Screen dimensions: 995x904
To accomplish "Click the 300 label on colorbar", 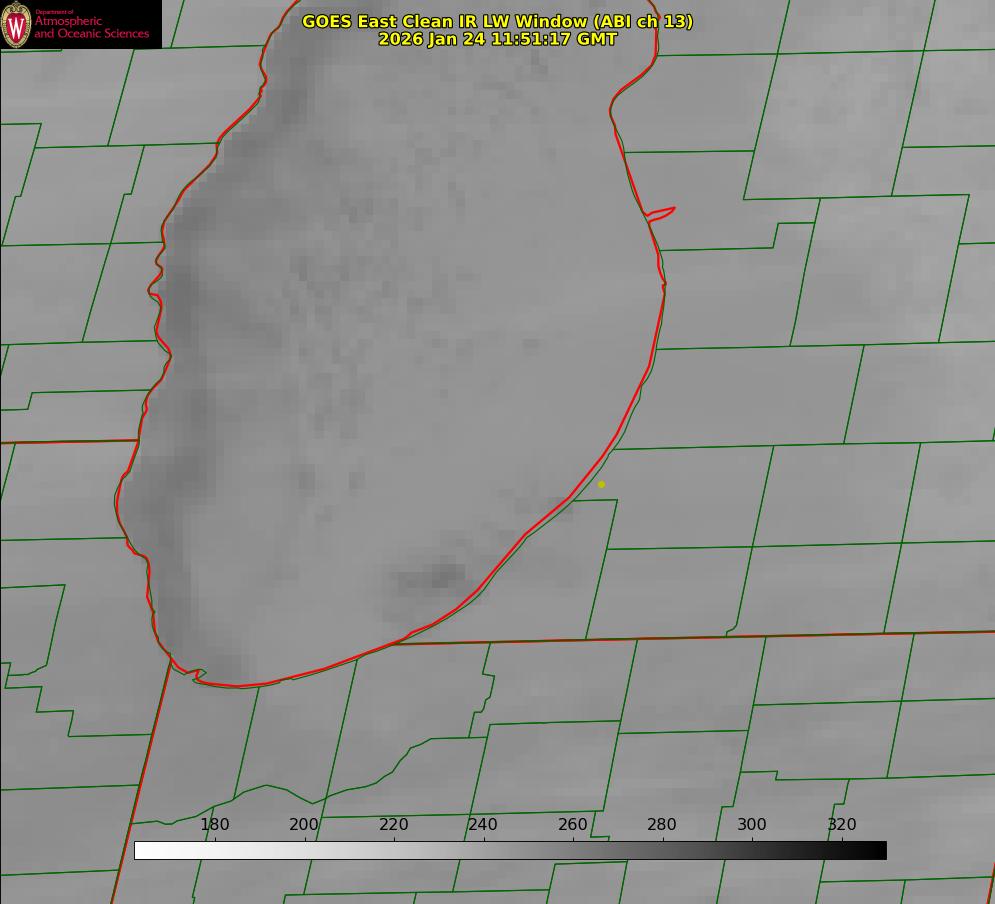I will [x=752, y=824].
